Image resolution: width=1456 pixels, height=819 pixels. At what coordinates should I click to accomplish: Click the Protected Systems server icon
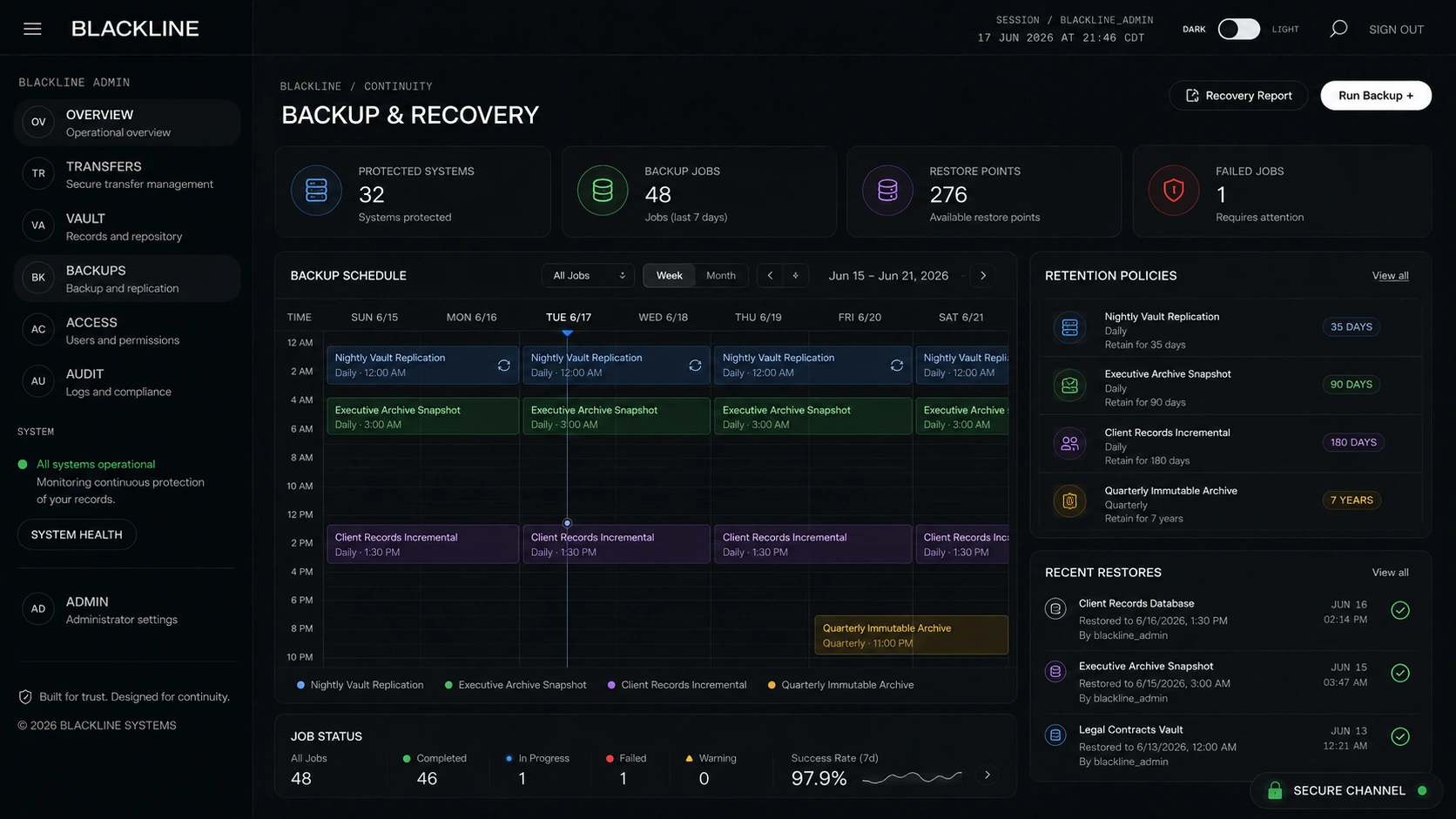[316, 191]
